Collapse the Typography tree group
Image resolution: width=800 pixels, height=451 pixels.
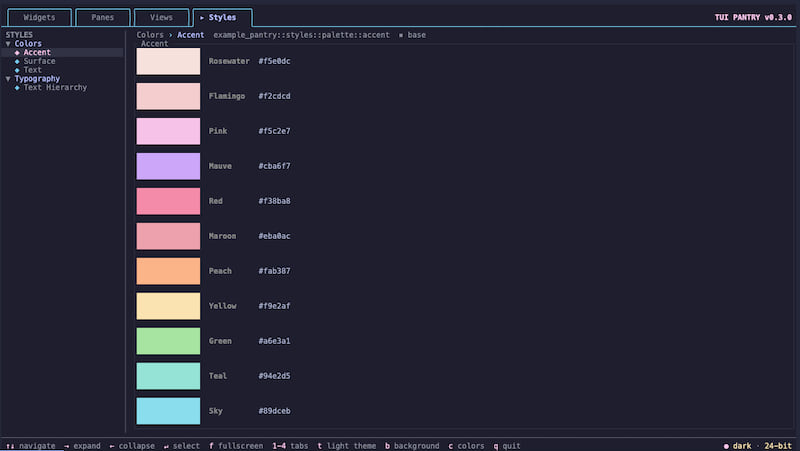[x=33, y=79]
